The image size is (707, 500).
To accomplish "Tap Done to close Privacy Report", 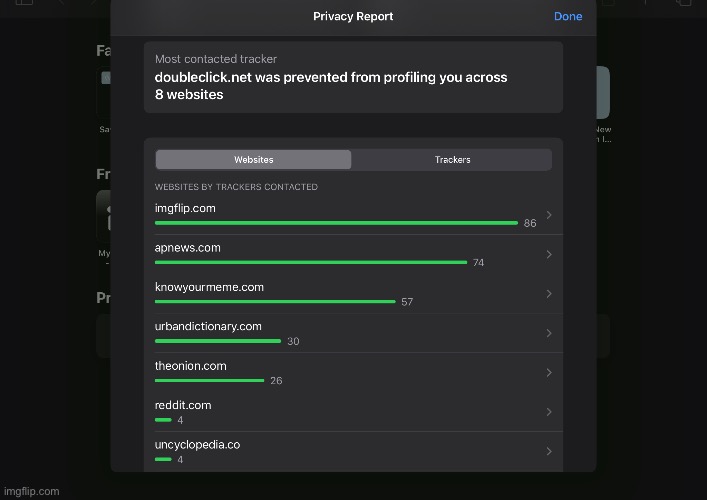I will click(x=567, y=16).
